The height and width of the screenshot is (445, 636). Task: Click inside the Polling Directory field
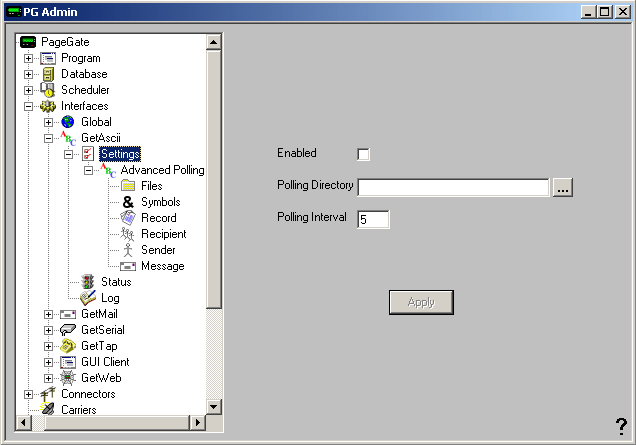point(453,187)
